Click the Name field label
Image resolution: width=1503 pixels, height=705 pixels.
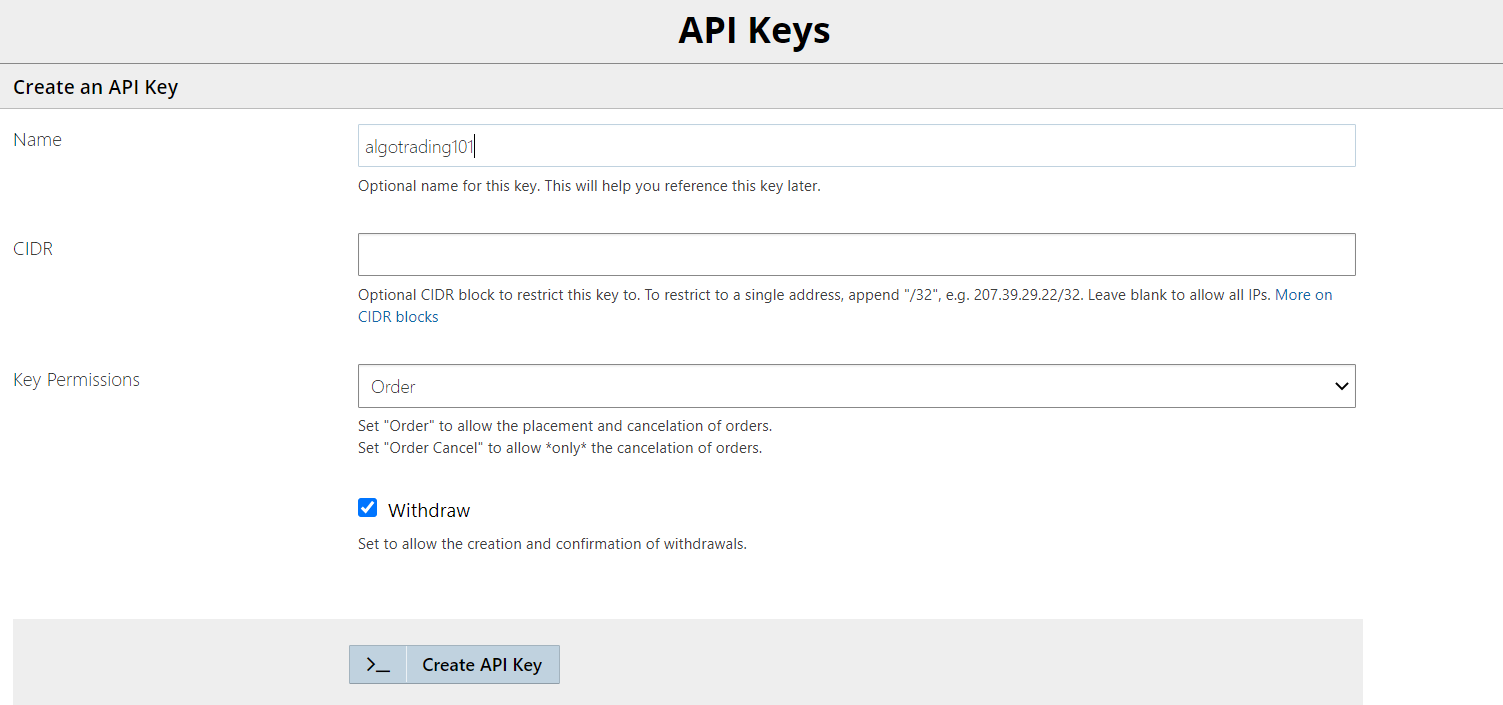pos(37,139)
